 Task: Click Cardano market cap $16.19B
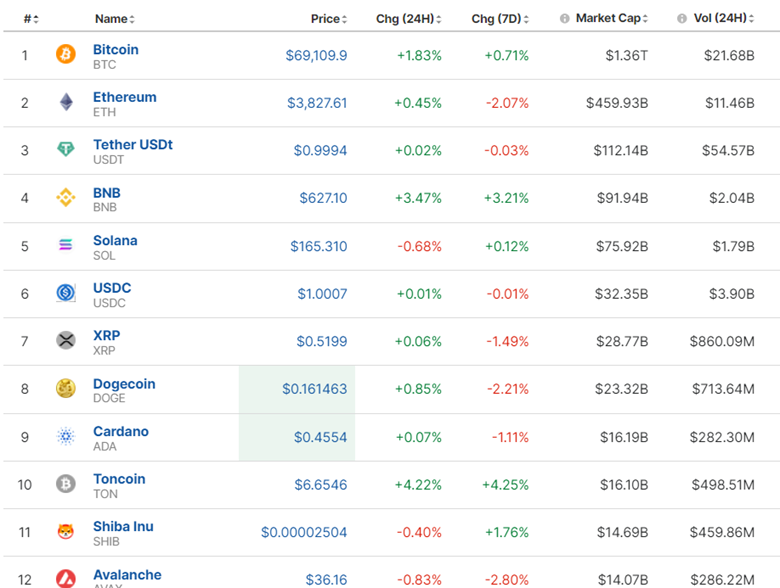pos(624,437)
